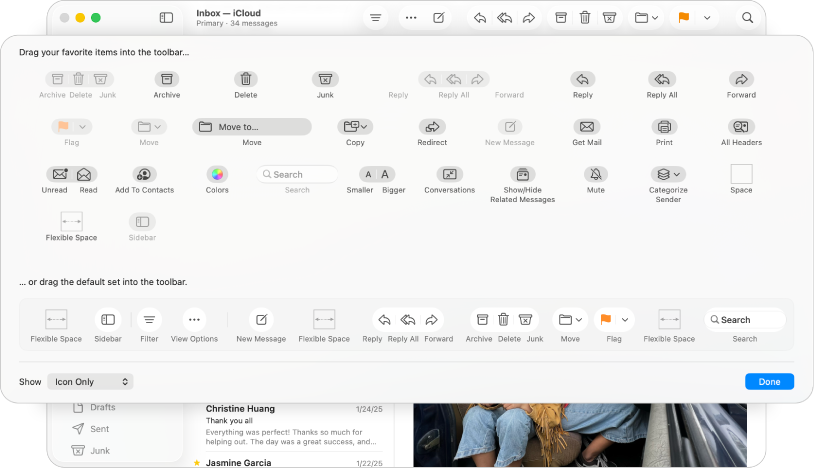Open the Show Icon Only dropdown

click(90, 382)
